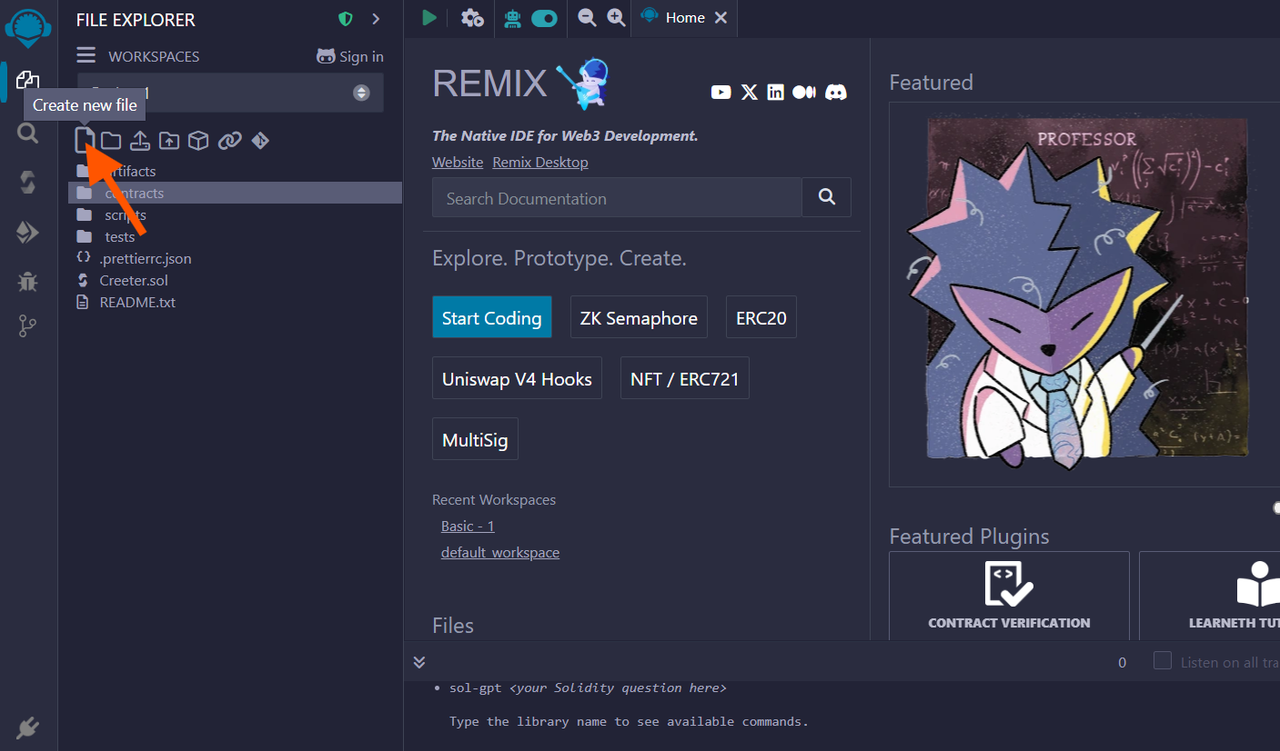Open recent workspace Basic - 1

pyautogui.click(x=468, y=526)
